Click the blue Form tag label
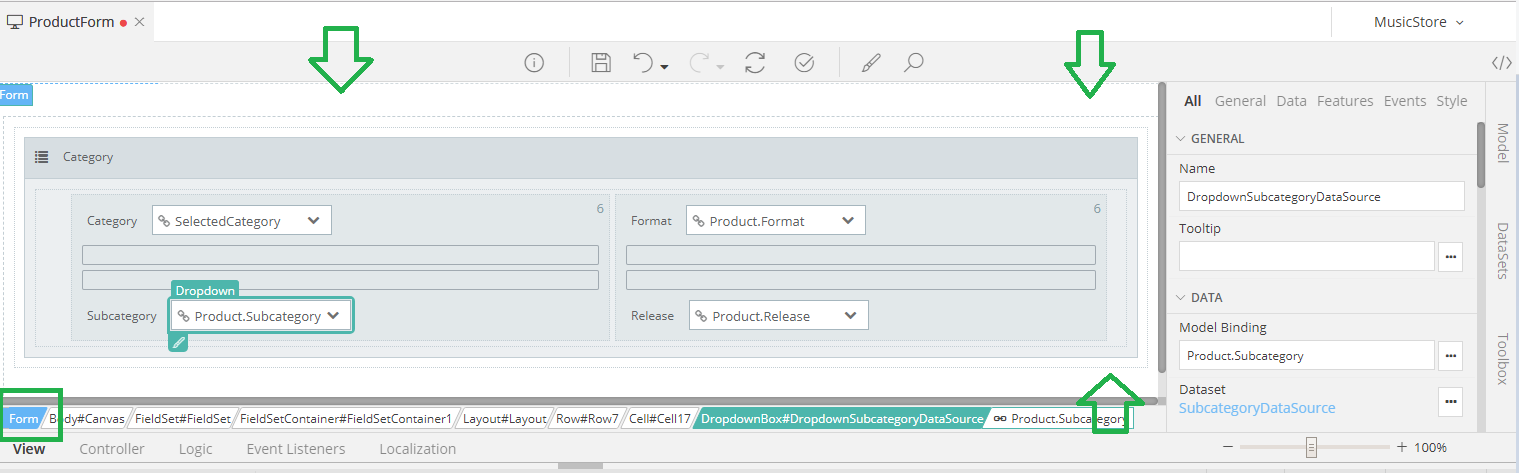The width and height of the screenshot is (1519, 473). click(15, 95)
